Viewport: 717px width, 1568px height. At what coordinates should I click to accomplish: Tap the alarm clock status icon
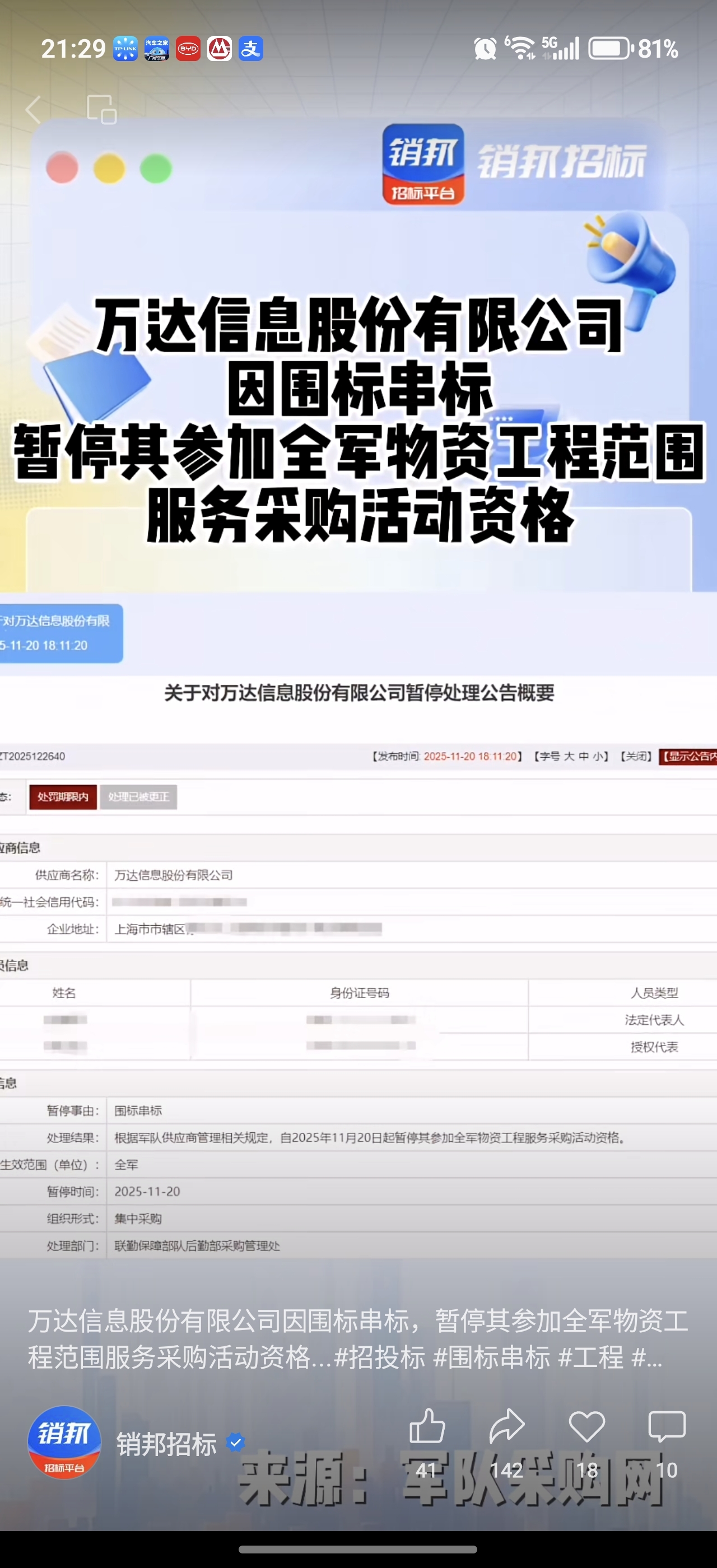point(485,49)
